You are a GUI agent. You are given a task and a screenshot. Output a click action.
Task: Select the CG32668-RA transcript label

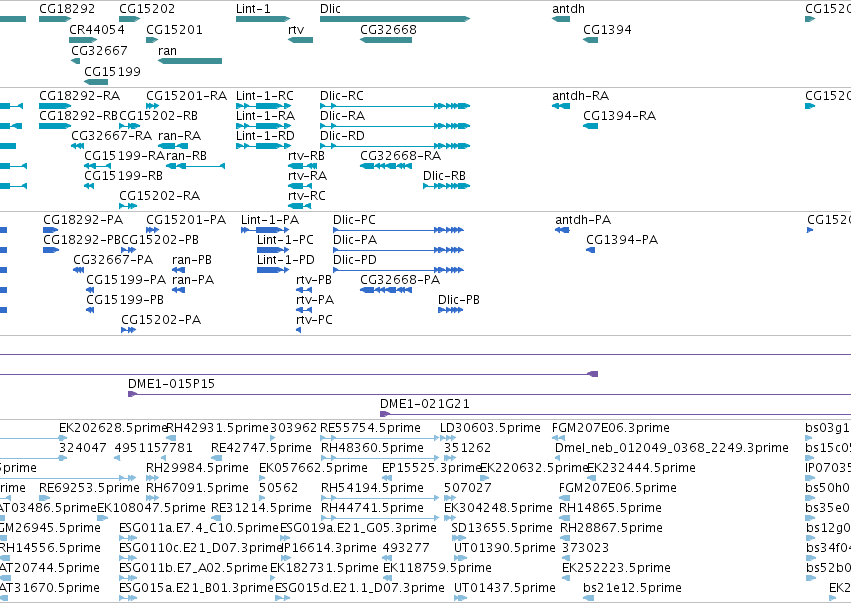pyautogui.click(x=400, y=156)
